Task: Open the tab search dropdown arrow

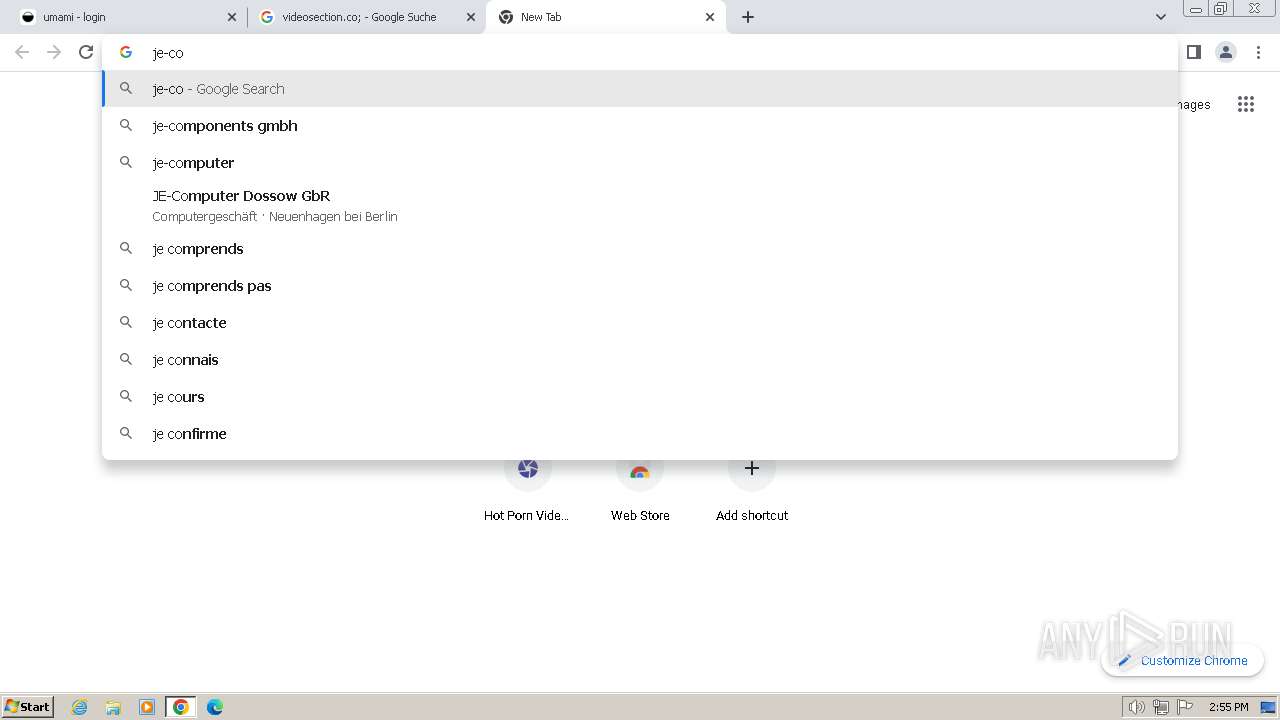Action: pyautogui.click(x=1161, y=17)
